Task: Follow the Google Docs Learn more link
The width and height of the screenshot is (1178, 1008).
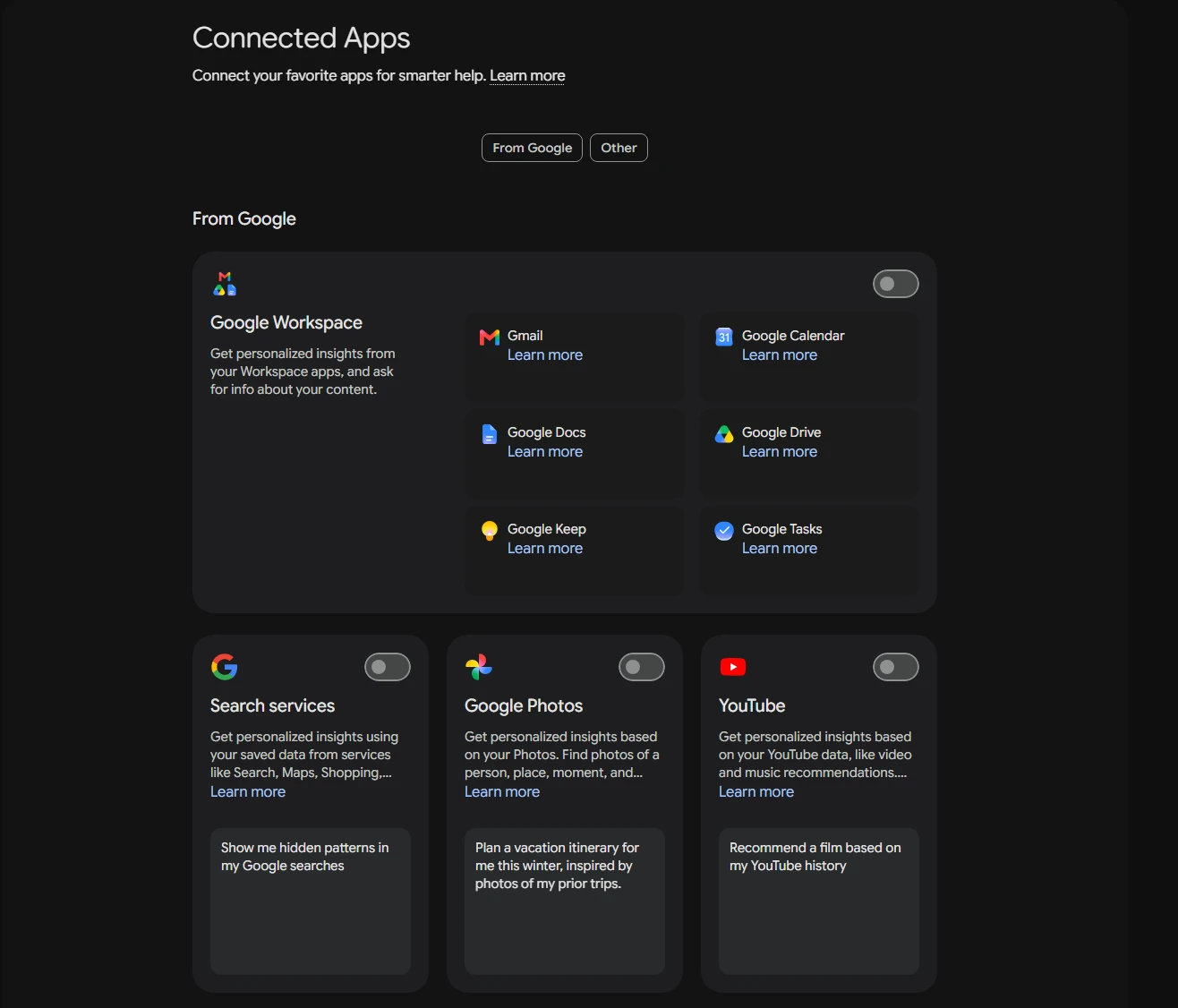Action: [545, 451]
